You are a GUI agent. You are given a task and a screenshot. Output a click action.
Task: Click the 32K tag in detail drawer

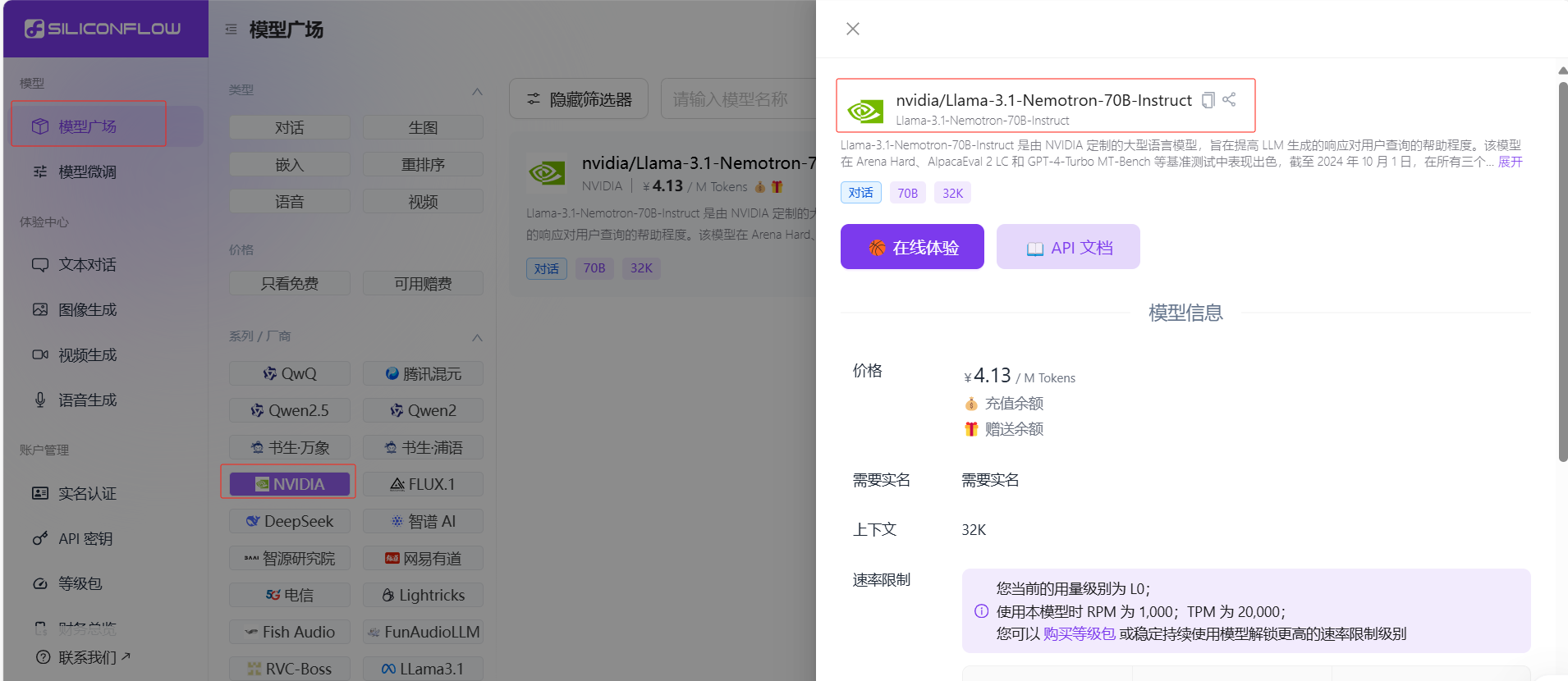[x=952, y=193]
